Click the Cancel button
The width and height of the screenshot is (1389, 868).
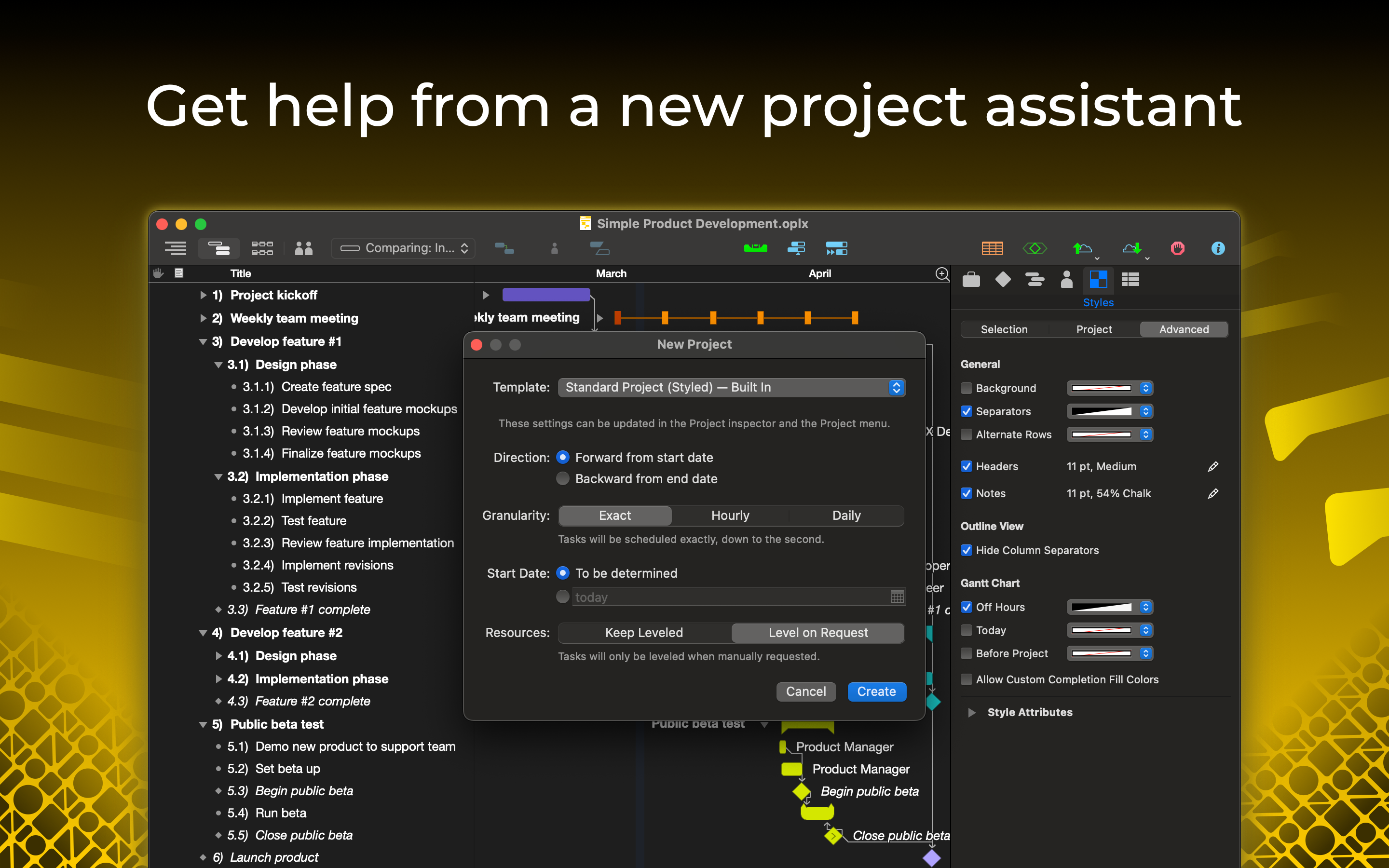(806, 692)
